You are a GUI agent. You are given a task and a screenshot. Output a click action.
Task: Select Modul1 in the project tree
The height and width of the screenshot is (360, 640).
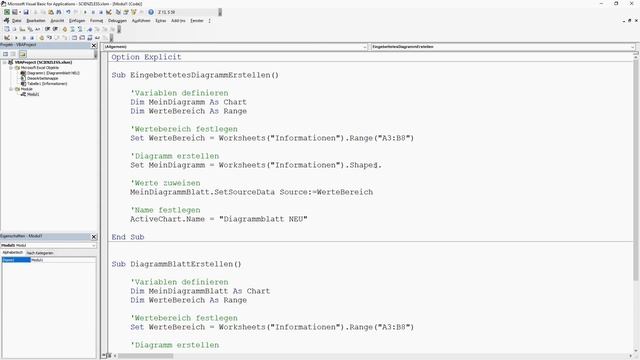pos(33,94)
